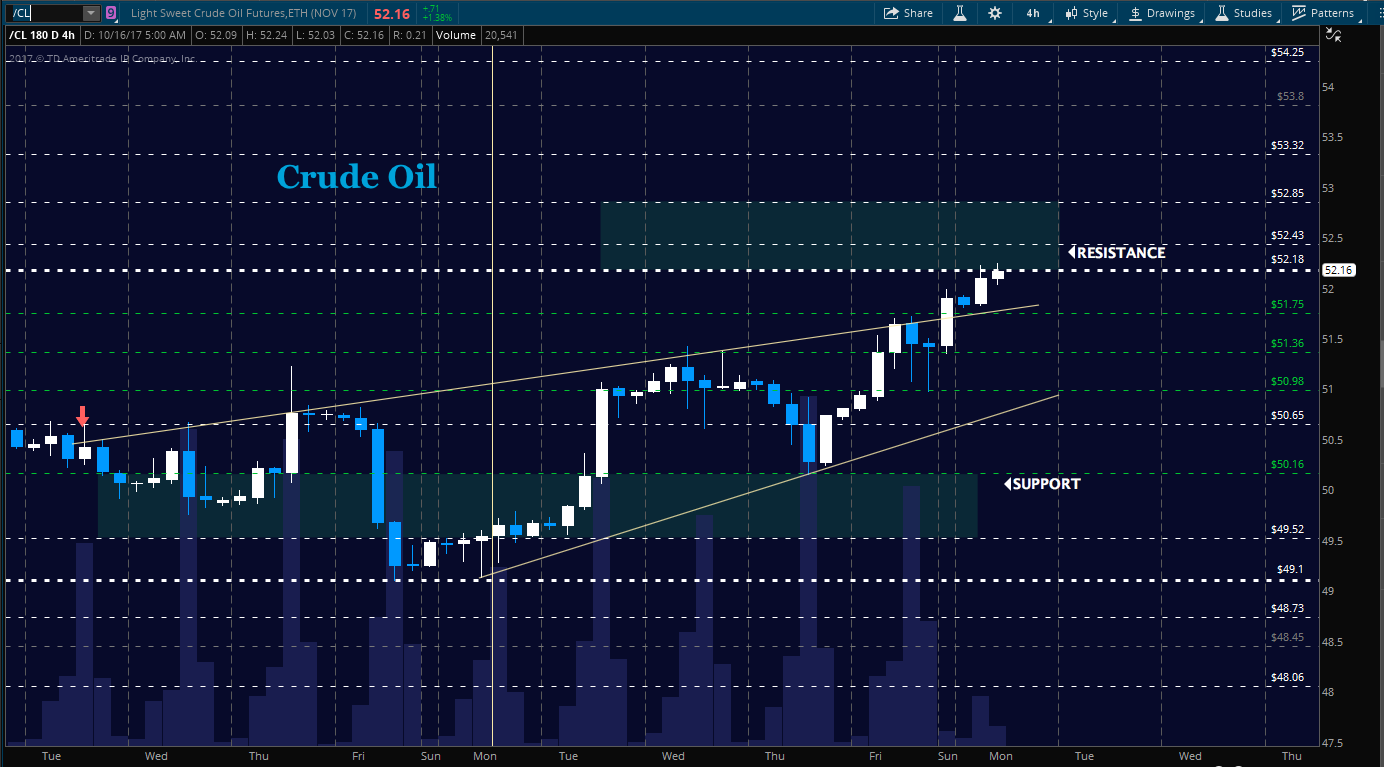
Task: Click the green resistance zone rectangle
Action: click(x=828, y=235)
